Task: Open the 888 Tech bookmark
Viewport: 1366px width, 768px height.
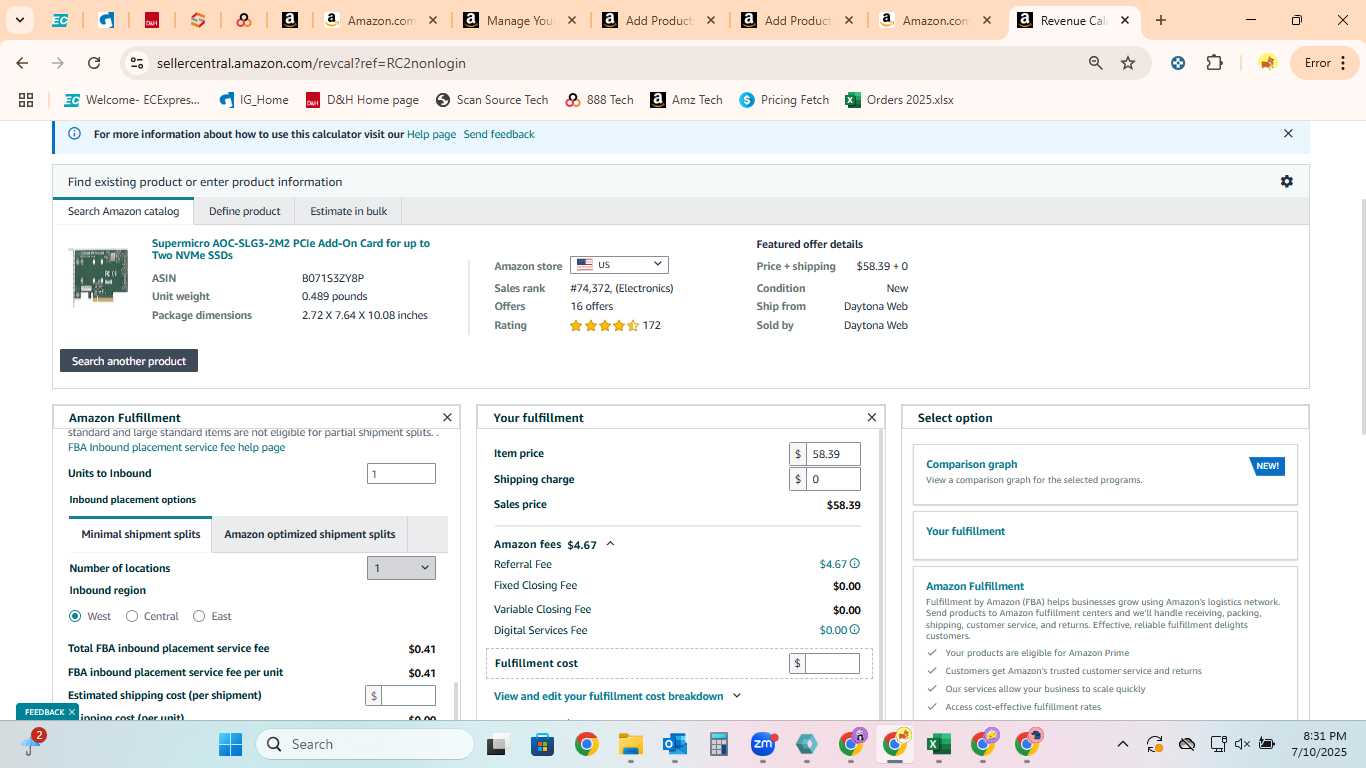Action: [599, 100]
